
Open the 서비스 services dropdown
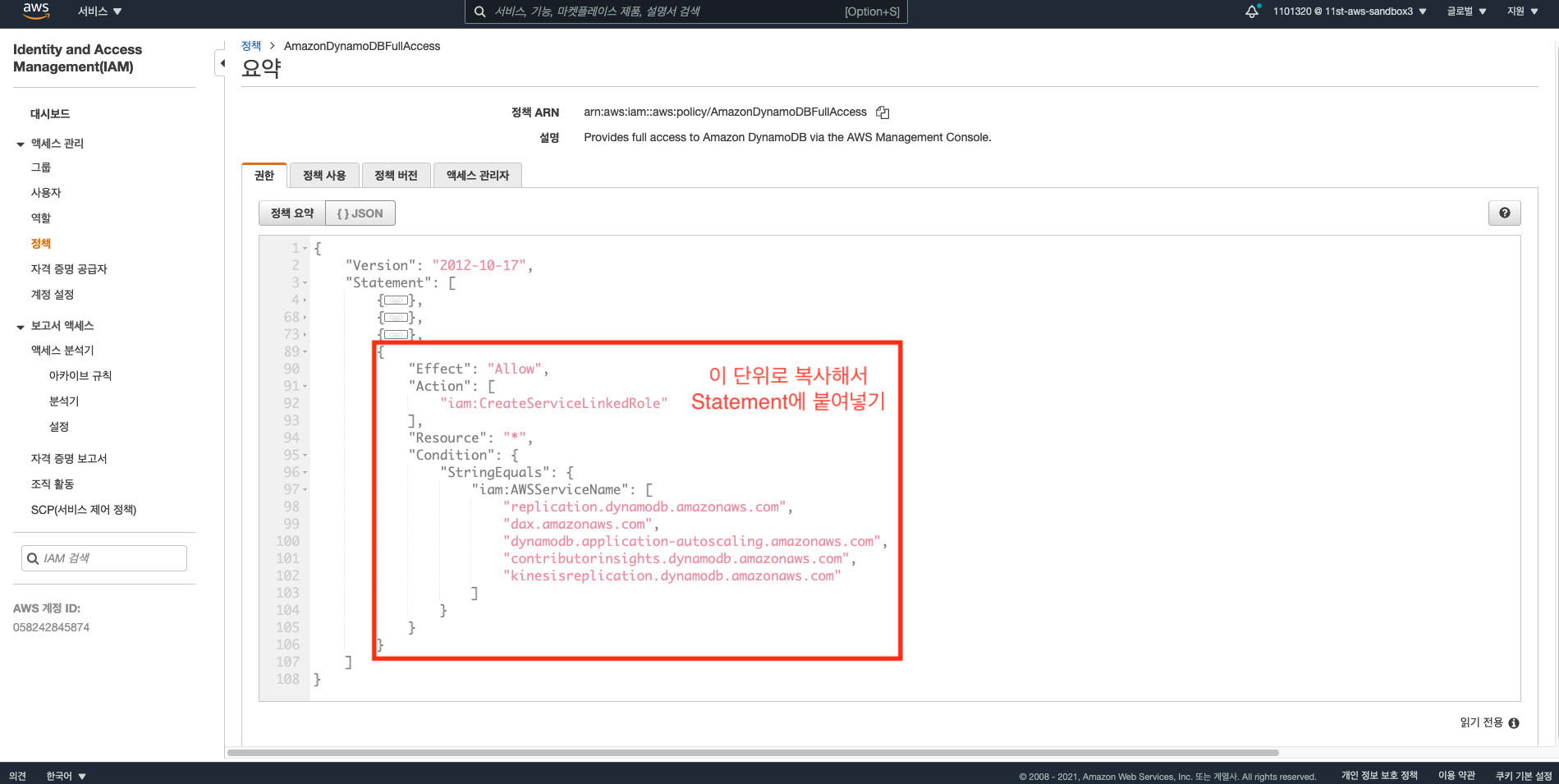coord(99,11)
